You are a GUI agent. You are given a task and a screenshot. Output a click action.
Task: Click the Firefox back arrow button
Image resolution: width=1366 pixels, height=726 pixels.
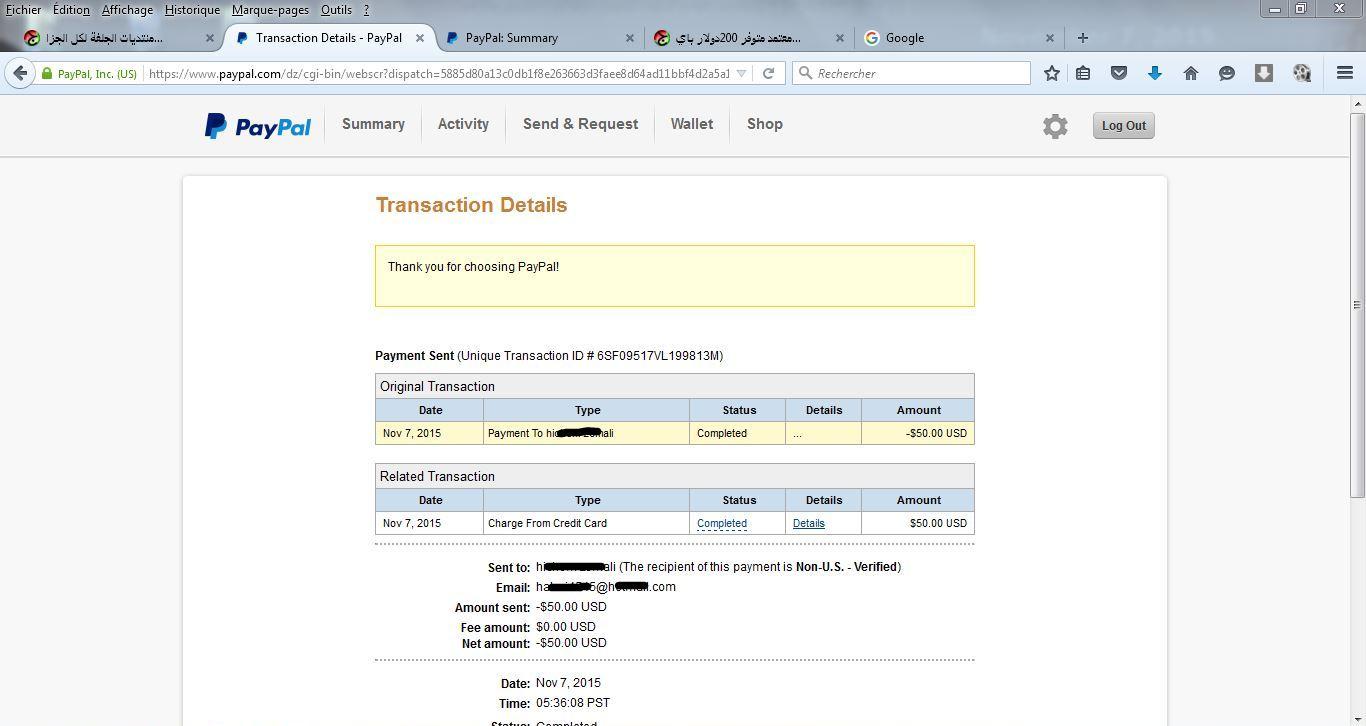click(x=20, y=73)
